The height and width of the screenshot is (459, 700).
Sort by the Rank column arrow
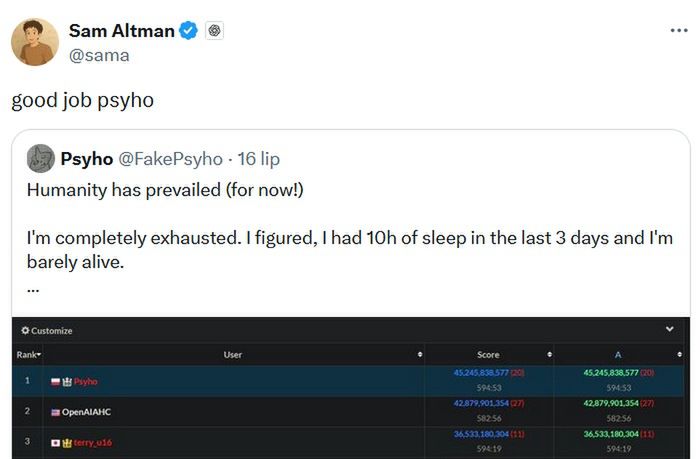[x=38, y=355]
